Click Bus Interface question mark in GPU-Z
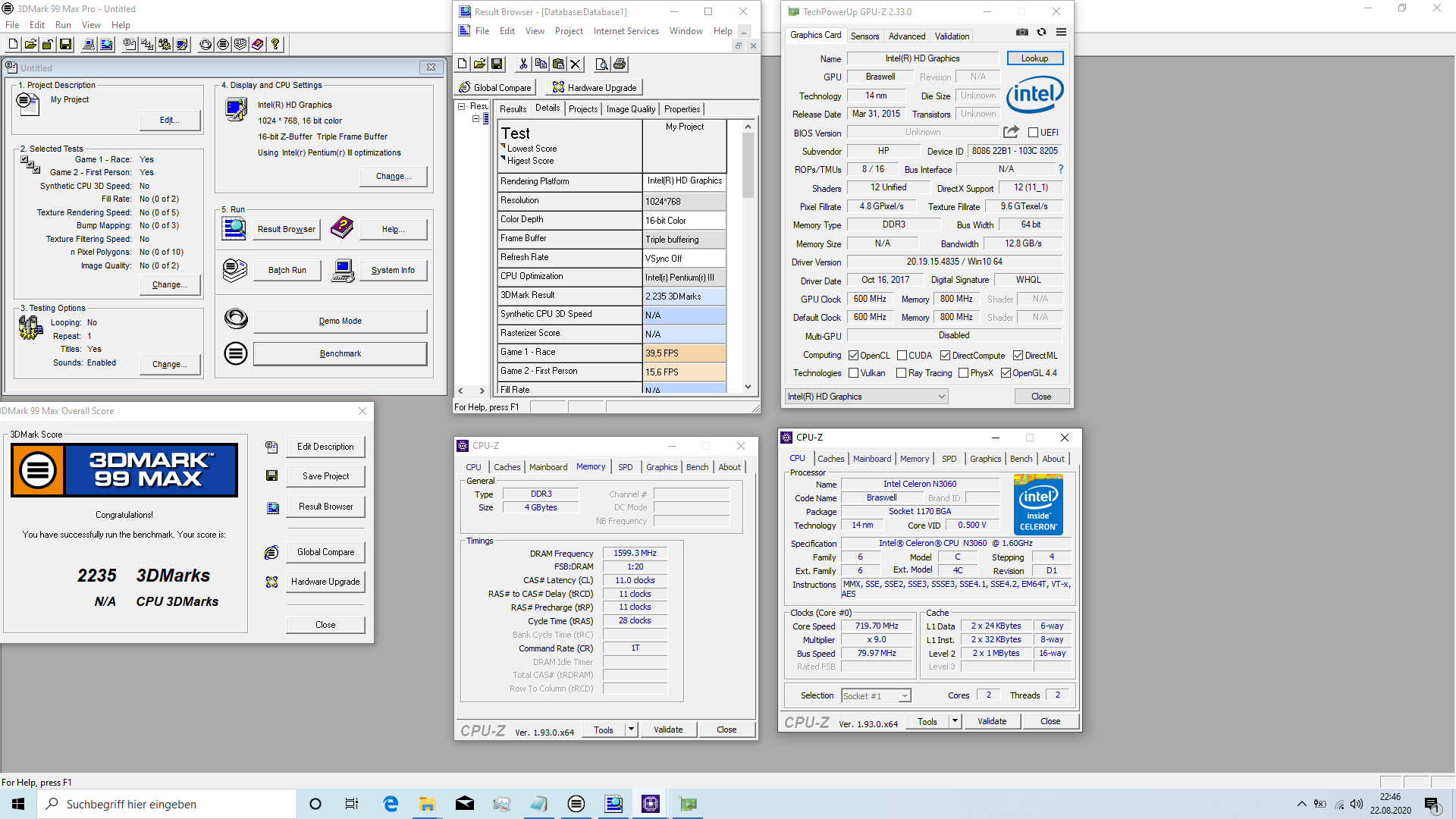 (x=1060, y=169)
